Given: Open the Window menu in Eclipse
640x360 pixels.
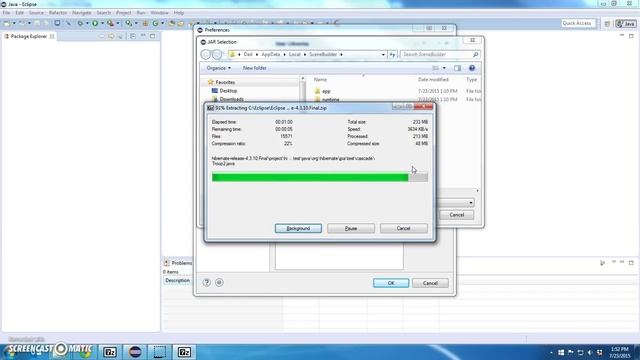Looking at the screenshot, I should [159, 13].
